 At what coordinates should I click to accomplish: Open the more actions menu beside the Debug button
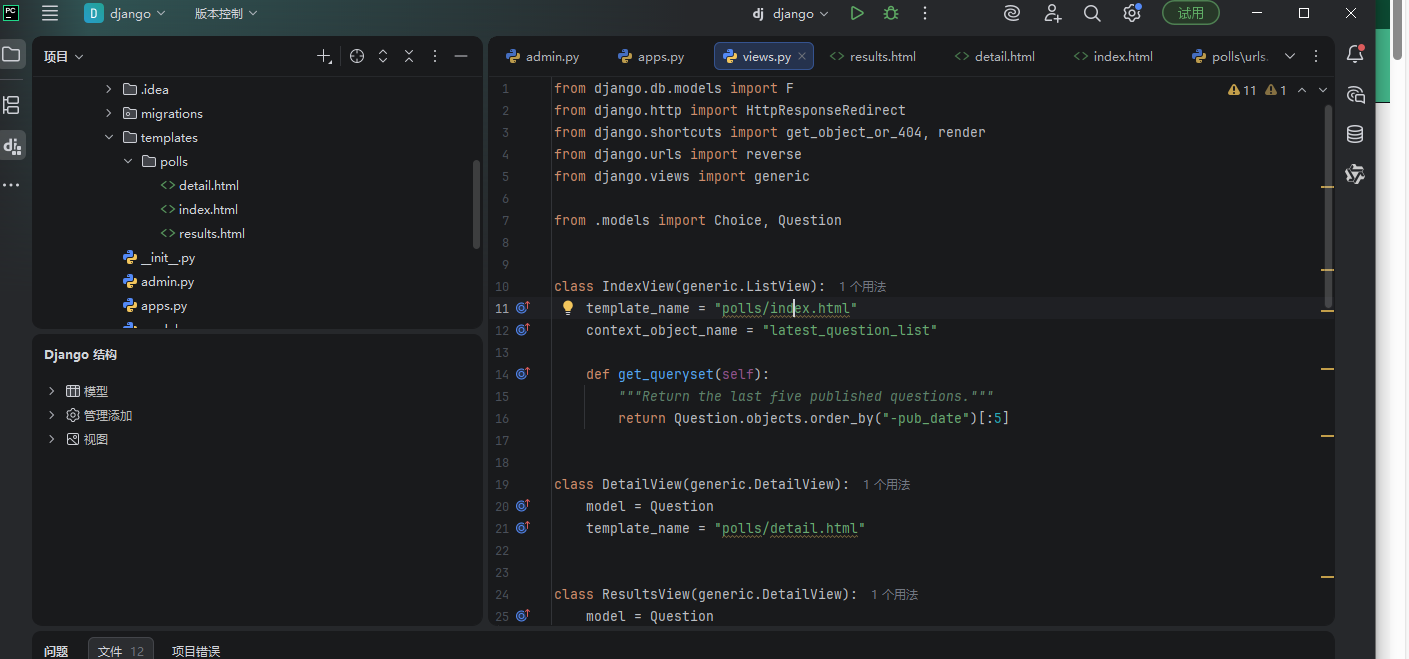[x=925, y=13]
